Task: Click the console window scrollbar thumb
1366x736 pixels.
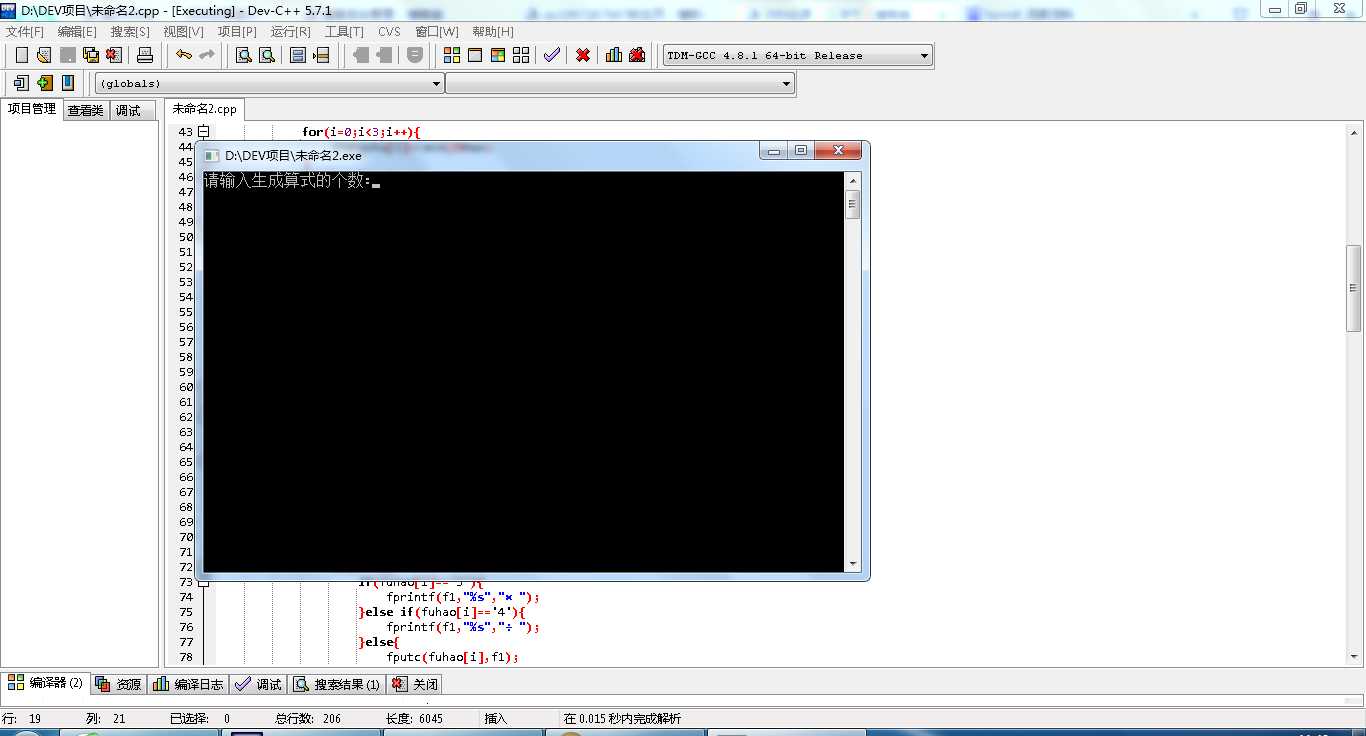Action: [853, 204]
